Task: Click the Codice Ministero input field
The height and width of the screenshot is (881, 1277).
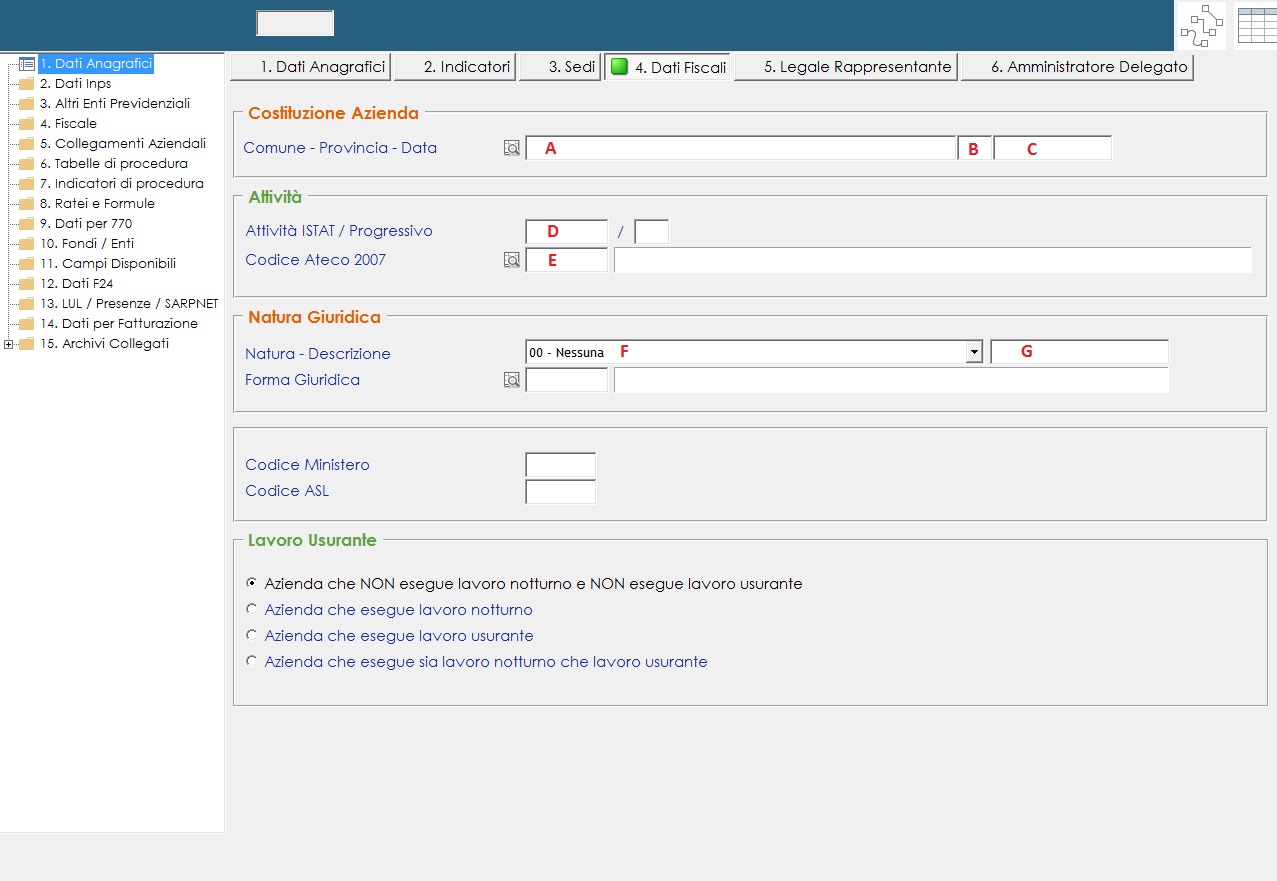Action: click(x=560, y=465)
